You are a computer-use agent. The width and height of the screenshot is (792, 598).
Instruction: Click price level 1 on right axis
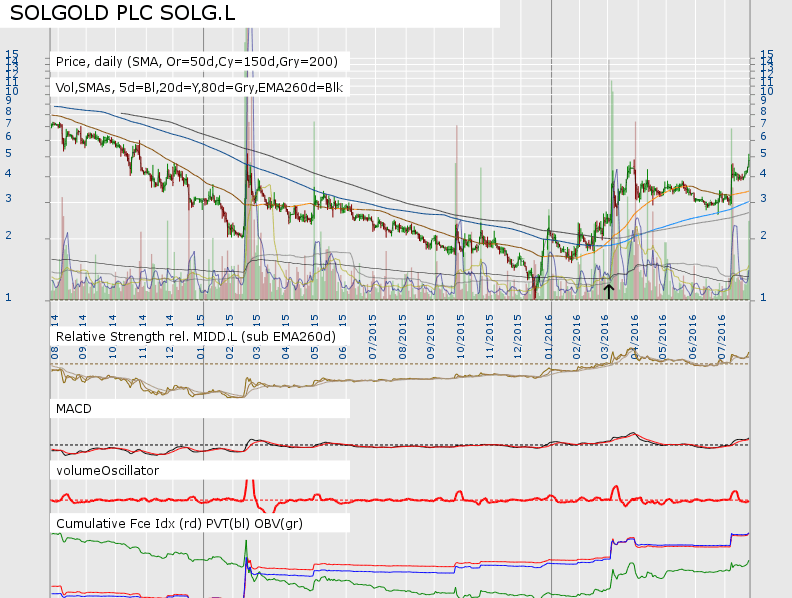(x=763, y=297)
